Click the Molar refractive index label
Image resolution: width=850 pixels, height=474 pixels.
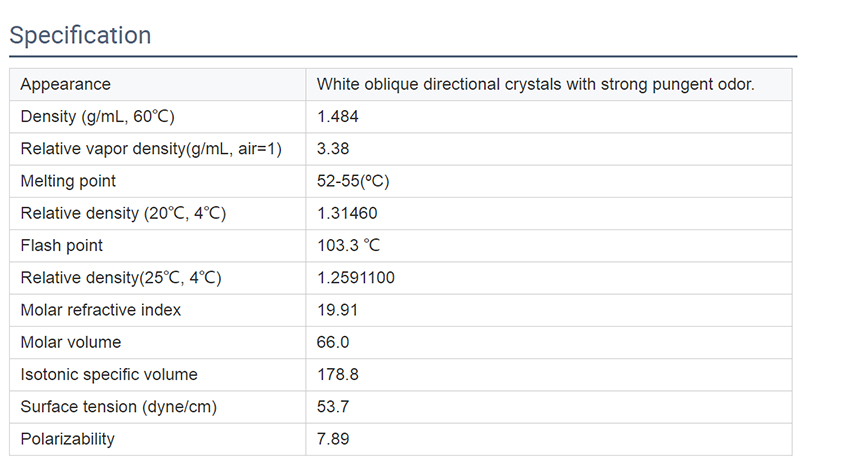[101, 310]
